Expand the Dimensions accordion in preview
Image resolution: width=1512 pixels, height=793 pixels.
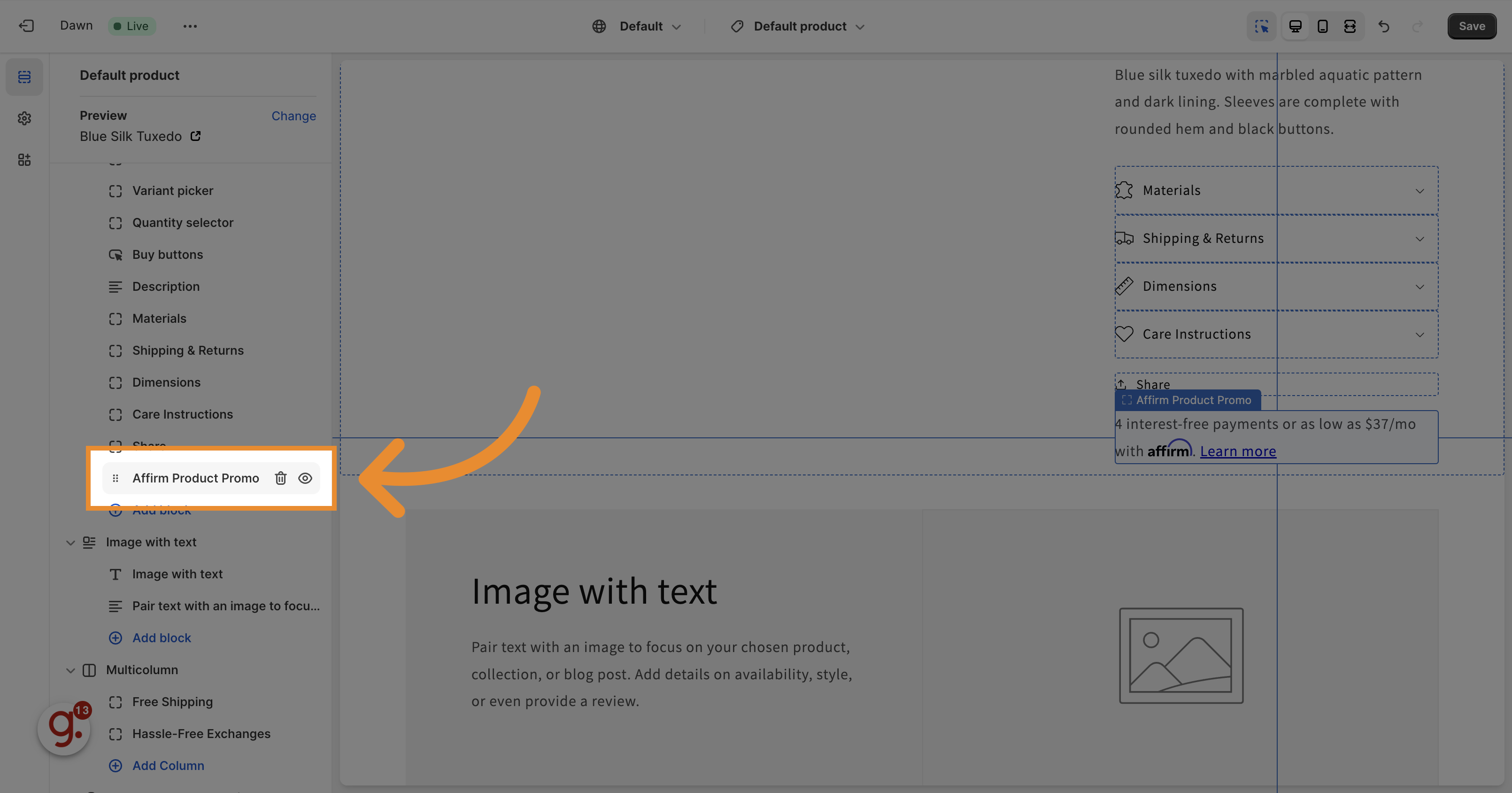tap(1277, 287)
